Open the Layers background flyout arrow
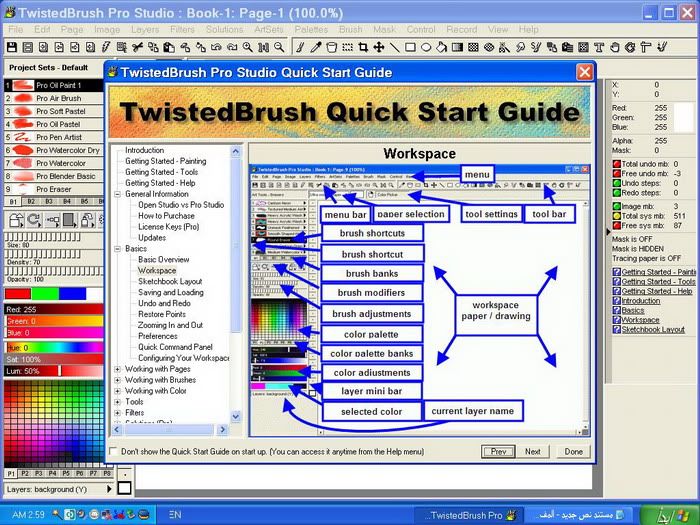 pos(109,489)
